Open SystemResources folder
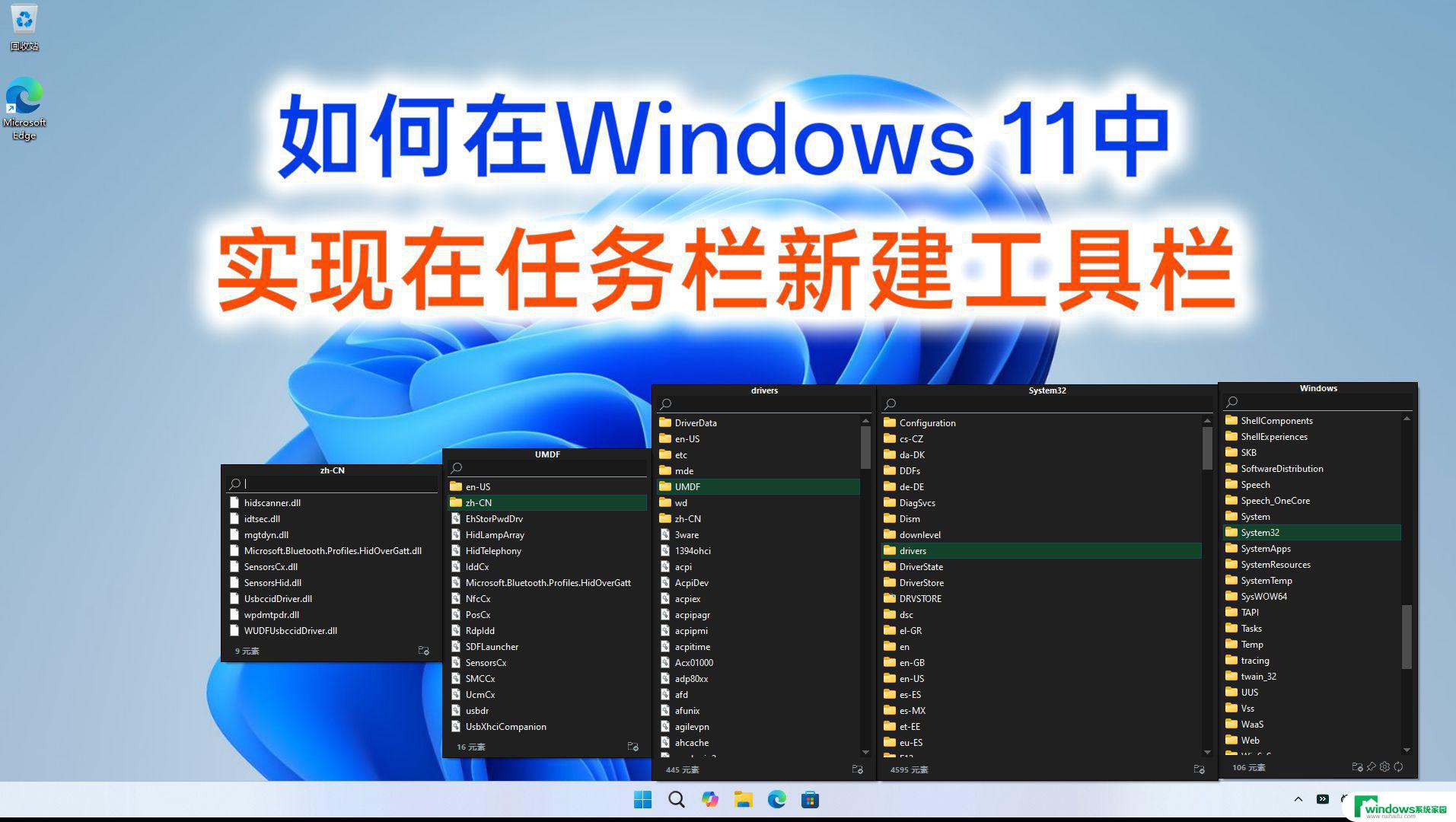Viewport: 1456px width, 822px height. (x=1312, y=565)
